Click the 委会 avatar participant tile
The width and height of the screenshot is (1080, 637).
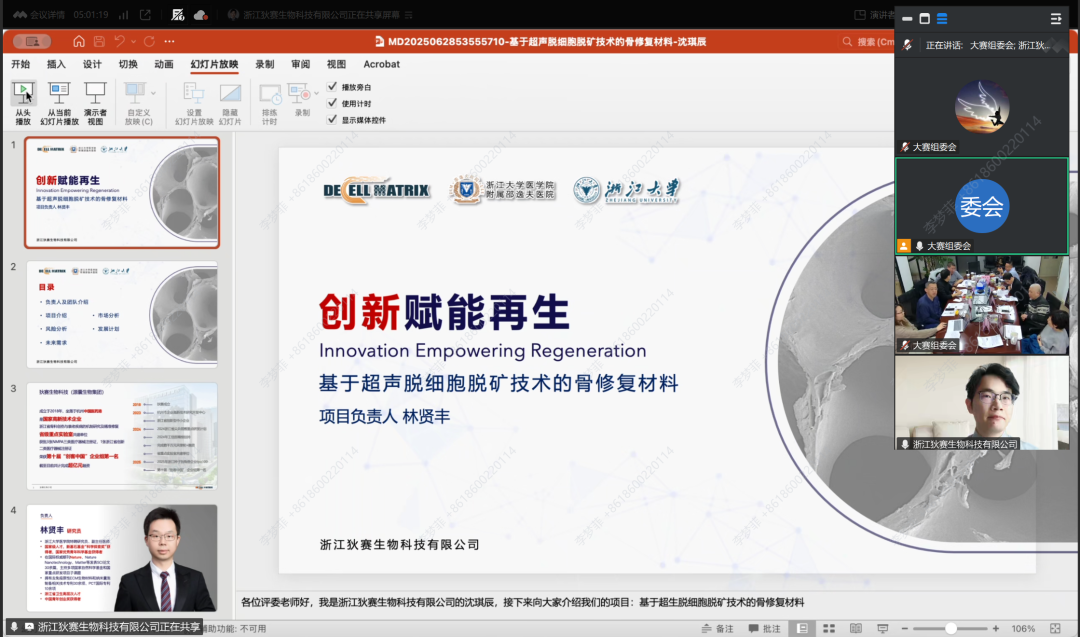(982, 206)
